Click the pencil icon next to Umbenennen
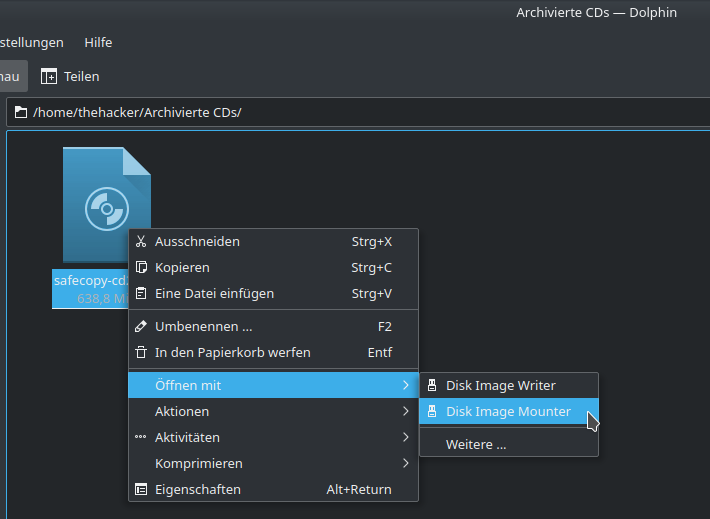Image resolution: width=710 pixels, height=519 pixels. pyautogui.click(x=141, y=326)
